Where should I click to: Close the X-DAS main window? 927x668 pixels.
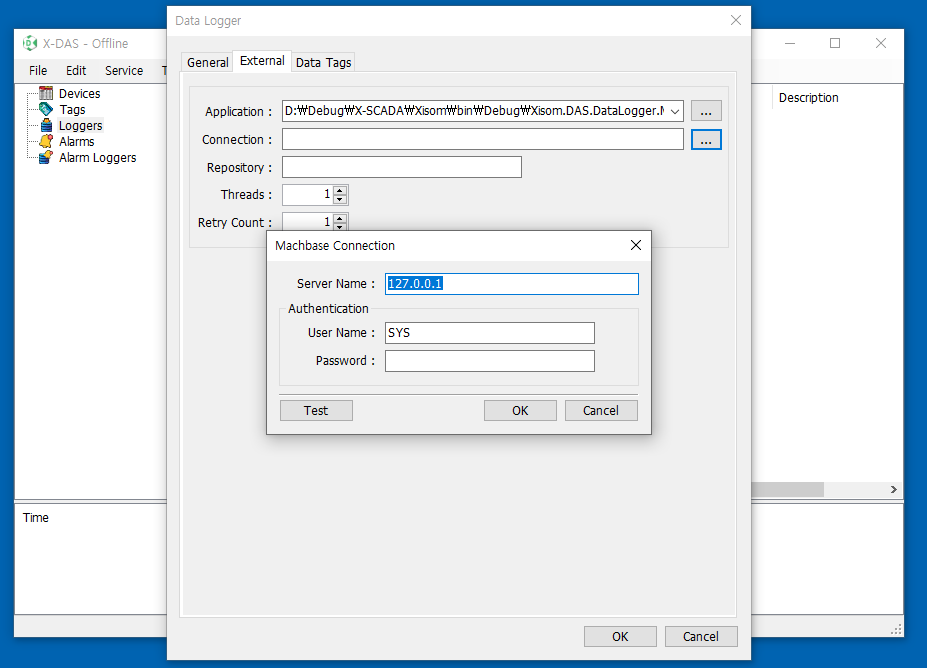click(x=881, y=43)
